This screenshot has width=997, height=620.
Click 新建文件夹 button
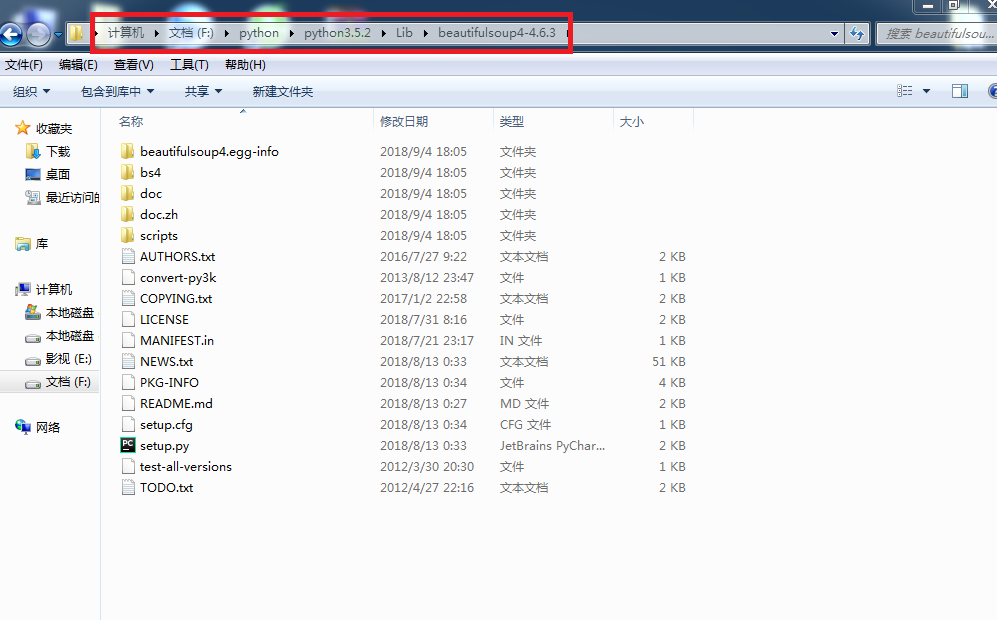282,92
